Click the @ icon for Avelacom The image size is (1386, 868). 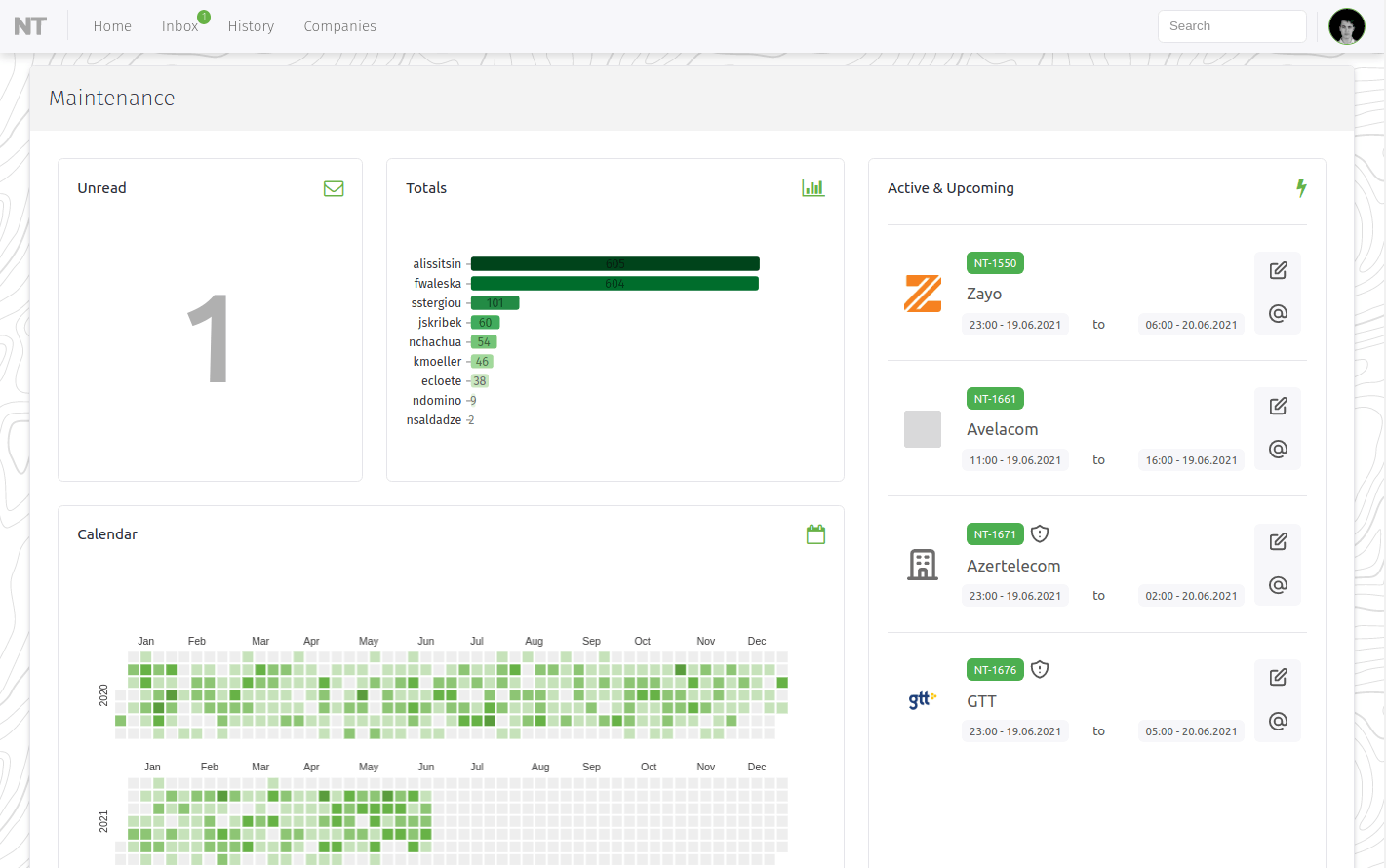click(x=1278, y=450)
